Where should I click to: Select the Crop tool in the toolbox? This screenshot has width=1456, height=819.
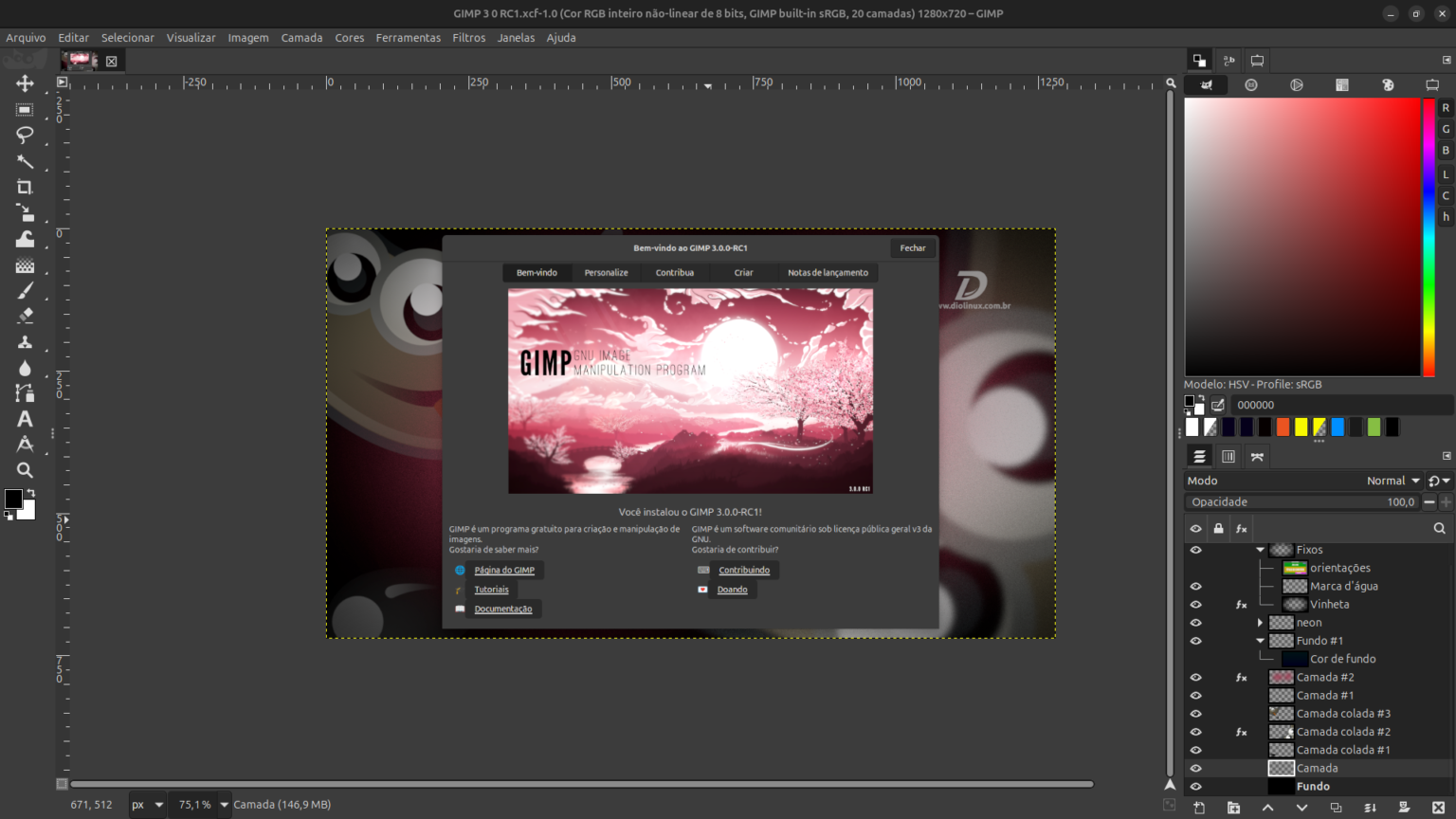coord(26,187)
